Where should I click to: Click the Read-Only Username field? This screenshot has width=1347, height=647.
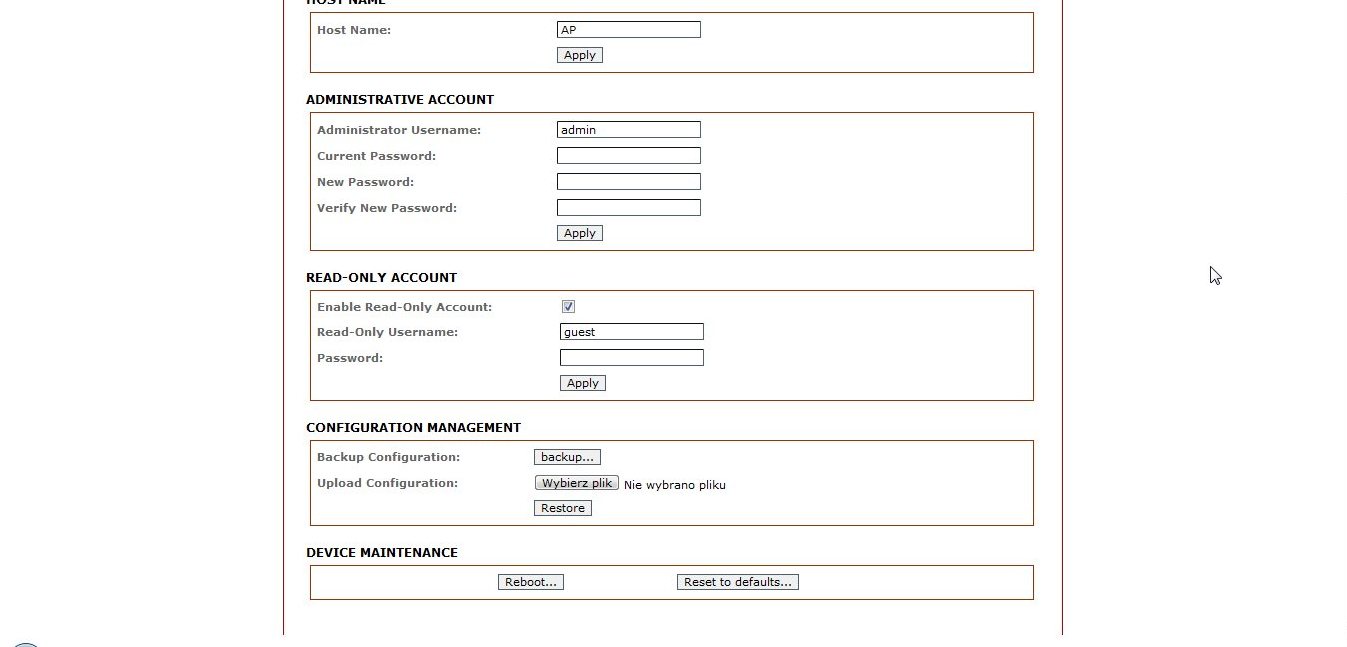632,332
